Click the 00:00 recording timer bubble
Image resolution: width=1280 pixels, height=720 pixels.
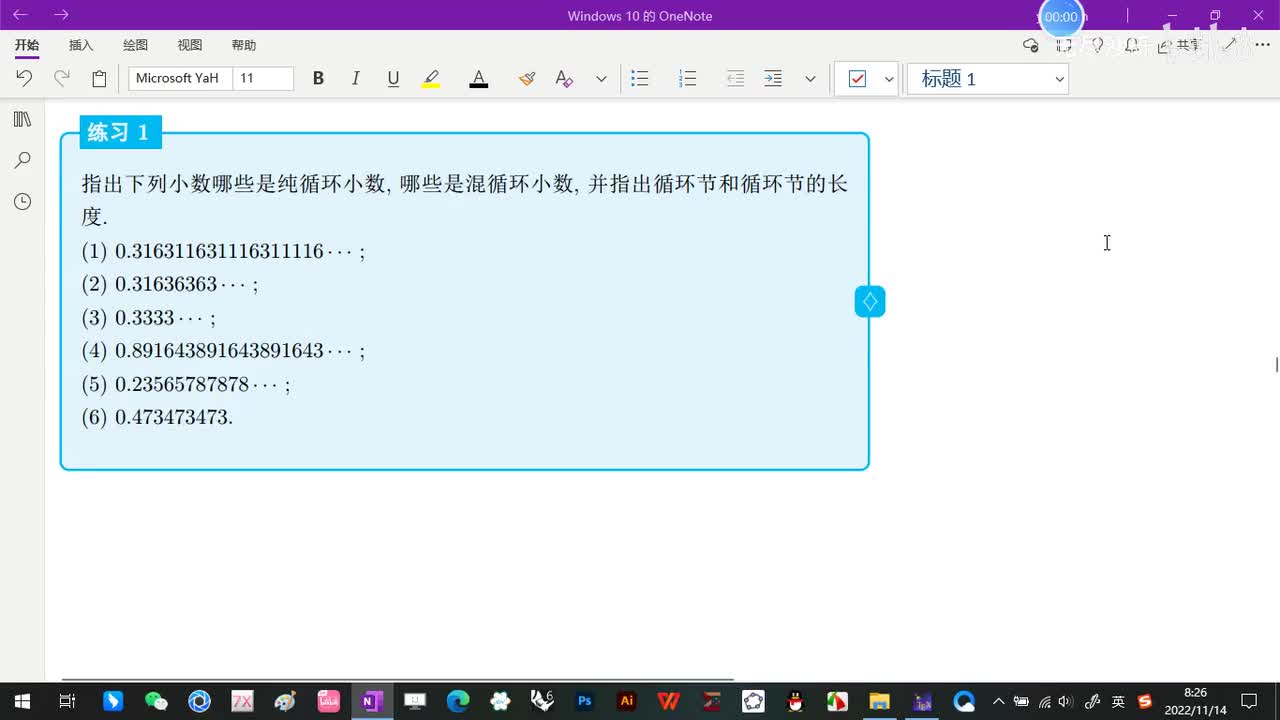coord(1061,17)
